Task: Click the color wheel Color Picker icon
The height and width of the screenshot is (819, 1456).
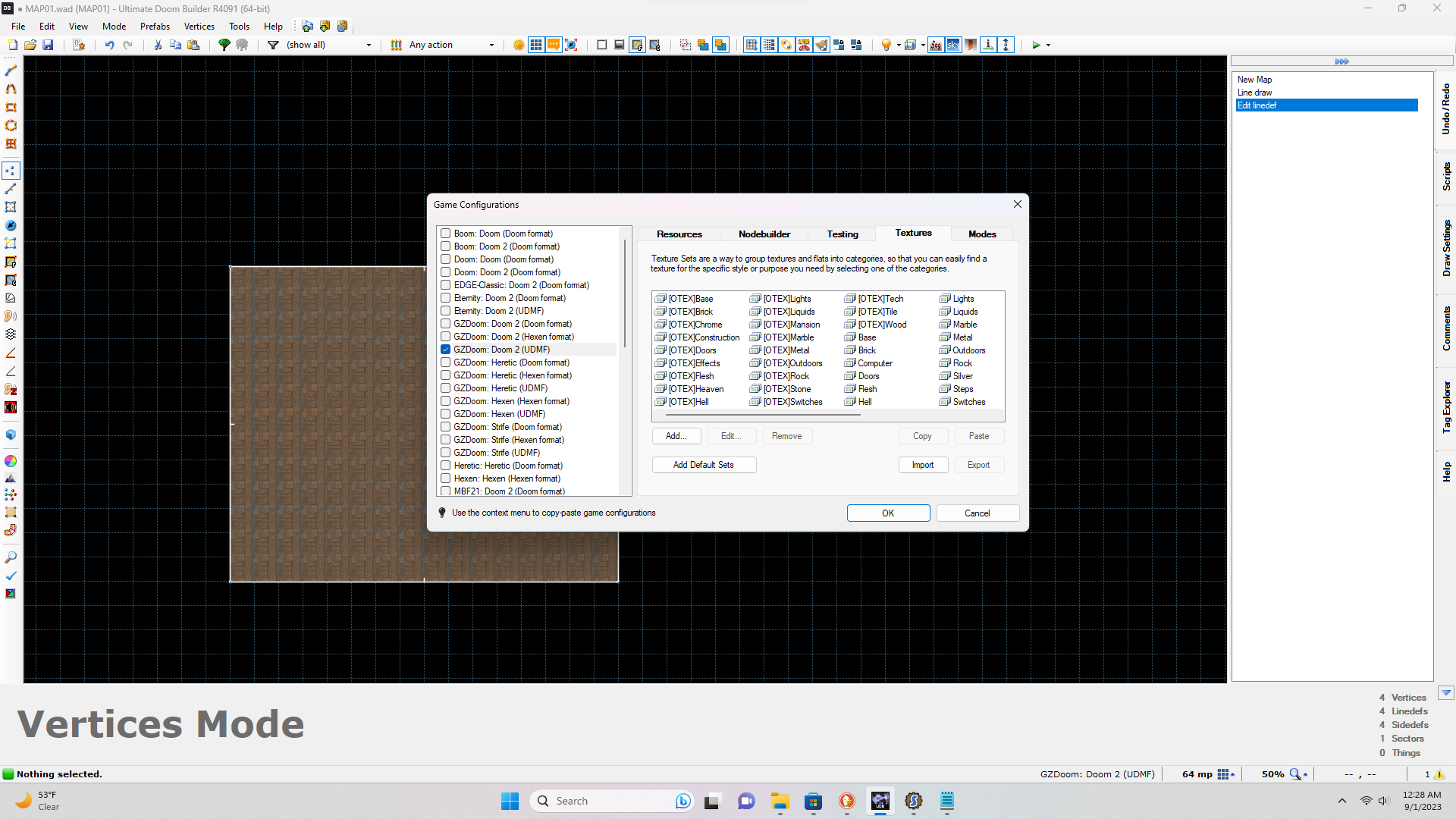Action: point(11,461)
